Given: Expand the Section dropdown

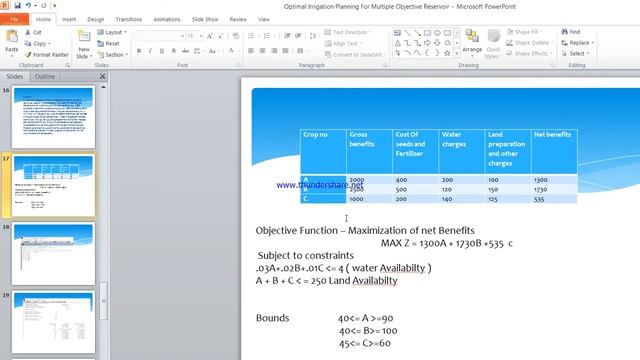Looking at the screenshot, I should pos(113,54).
